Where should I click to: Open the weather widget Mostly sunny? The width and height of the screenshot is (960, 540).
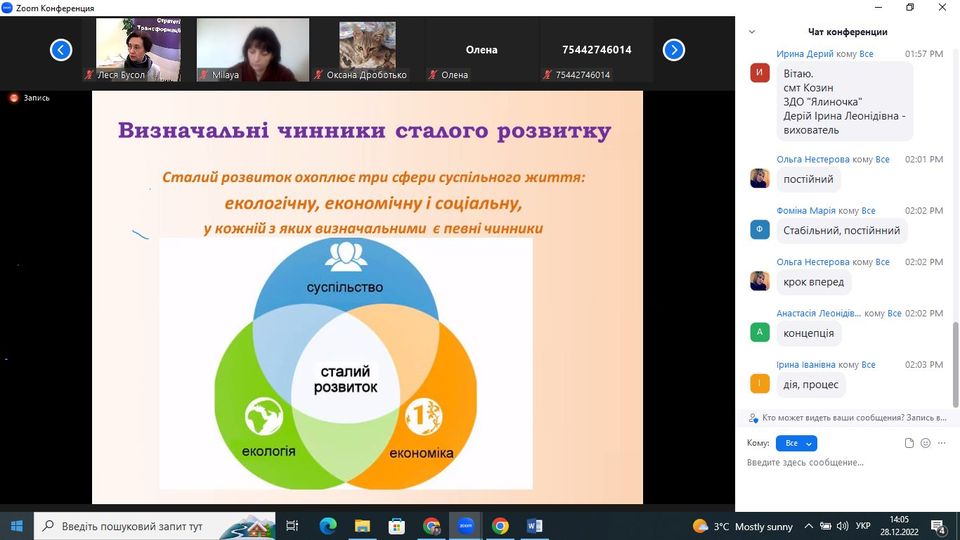pos(742,527)
